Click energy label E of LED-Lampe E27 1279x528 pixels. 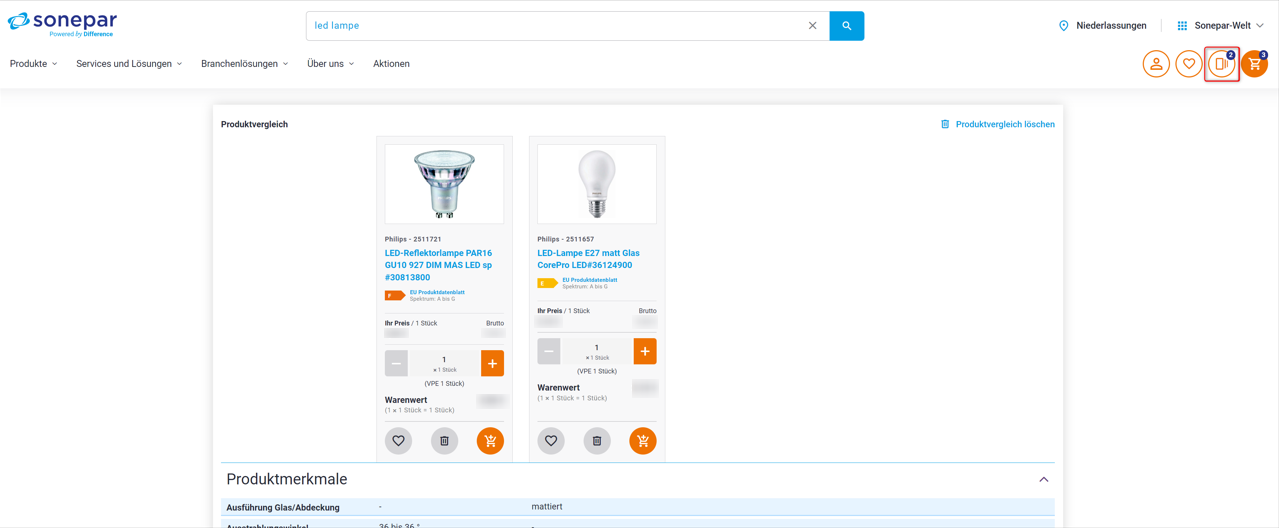coord(547,284)
